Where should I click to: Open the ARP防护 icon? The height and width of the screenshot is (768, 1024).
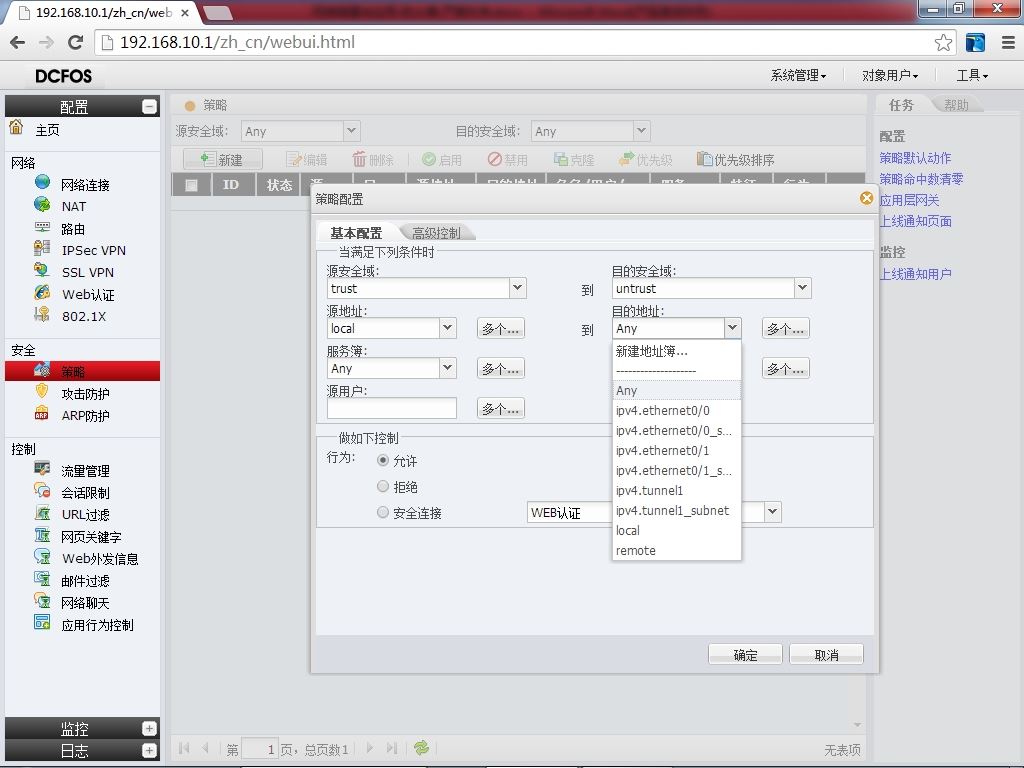(x=42, y=414)
